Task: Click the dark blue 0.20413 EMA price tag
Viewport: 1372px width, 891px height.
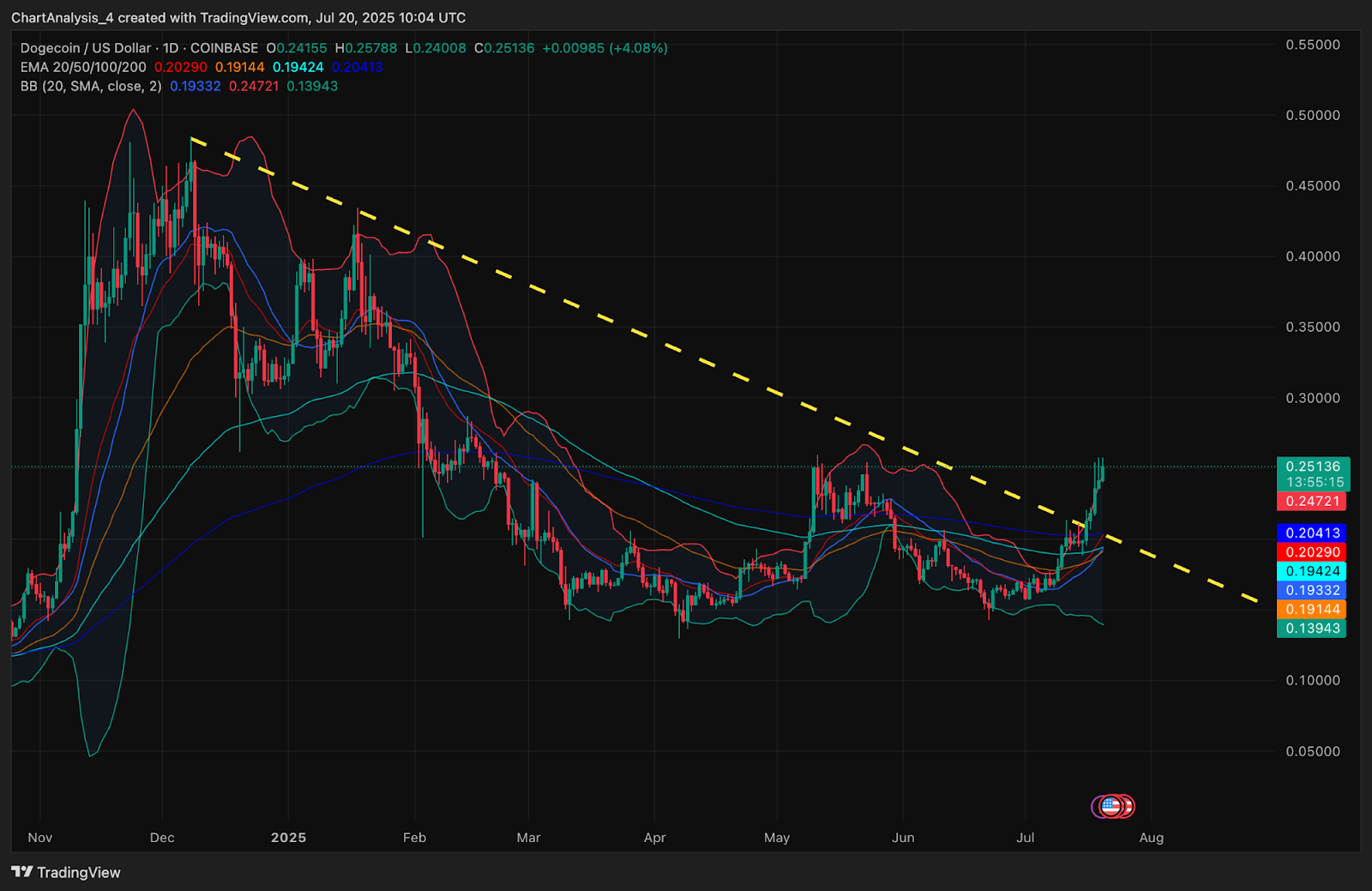Action: tap(1312, 533)
